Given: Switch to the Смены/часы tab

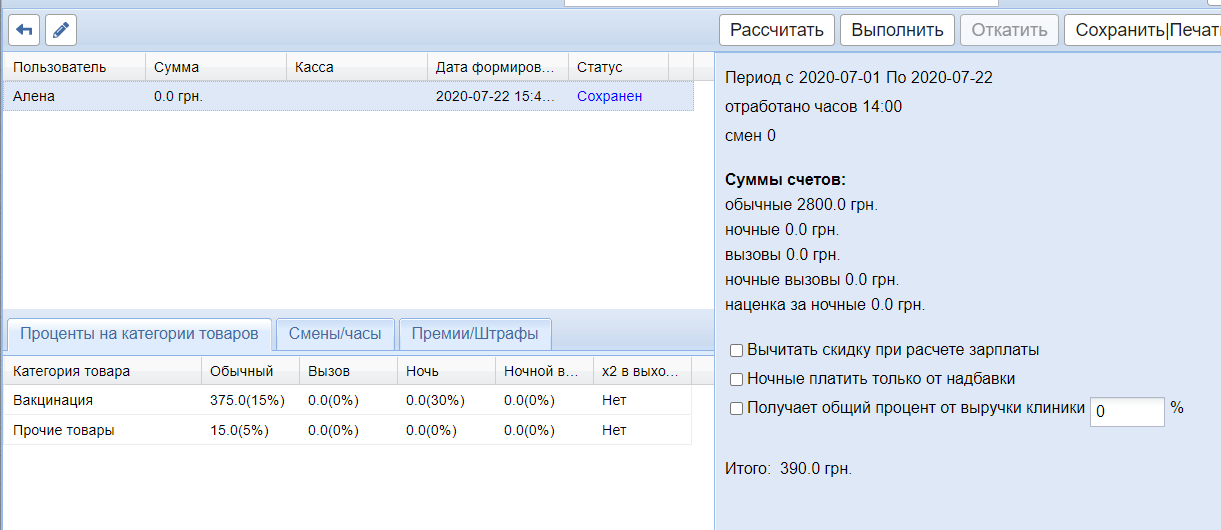Looking at the screenshot, I should [335, 333].
